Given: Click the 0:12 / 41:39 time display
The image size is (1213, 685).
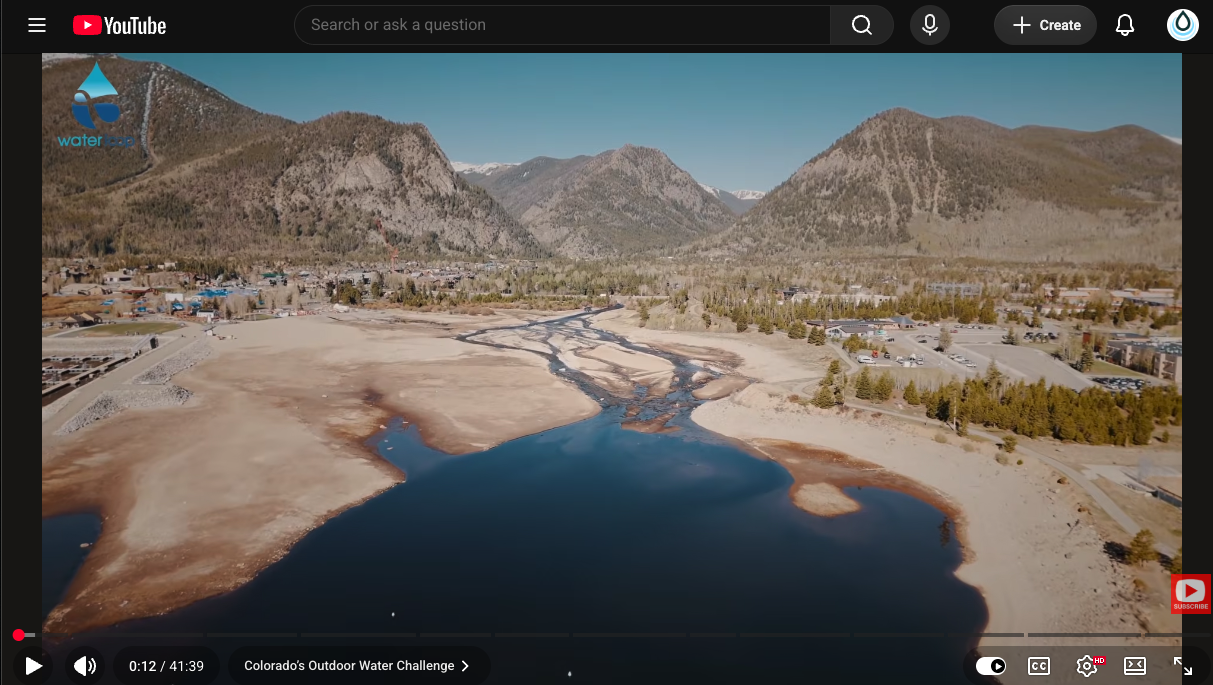Looking at the screenshot, I should click(166, 666).
